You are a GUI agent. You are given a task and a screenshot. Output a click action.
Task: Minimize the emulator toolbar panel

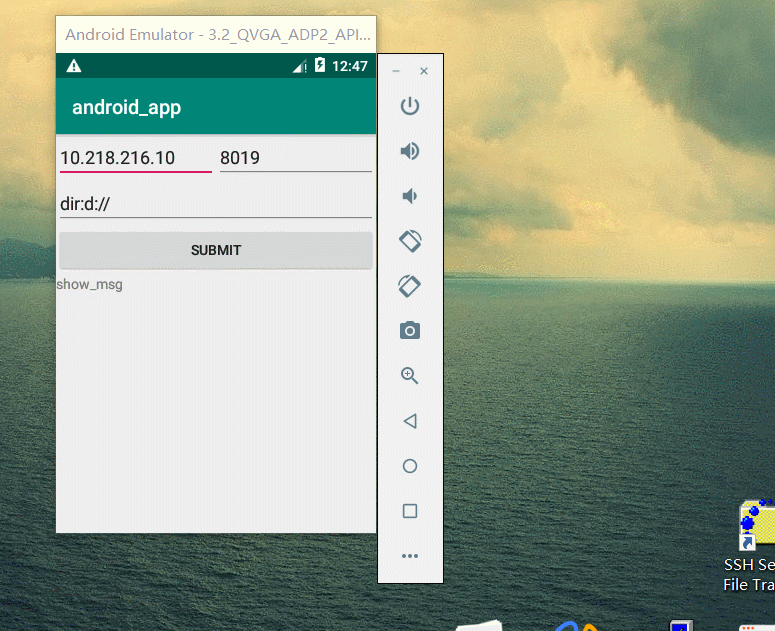(396, 71)
